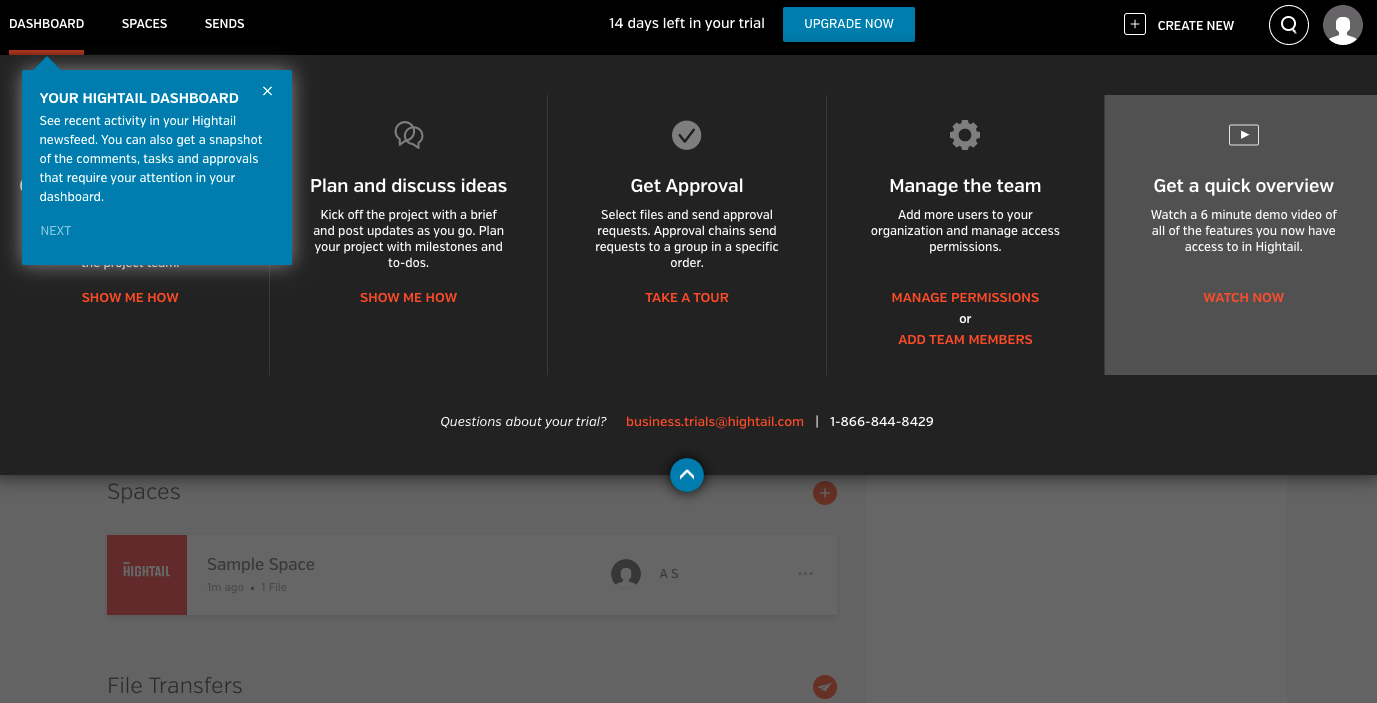Click the Upgrade Now button
The image size is (1377, 703).
[x=848, y=24]
